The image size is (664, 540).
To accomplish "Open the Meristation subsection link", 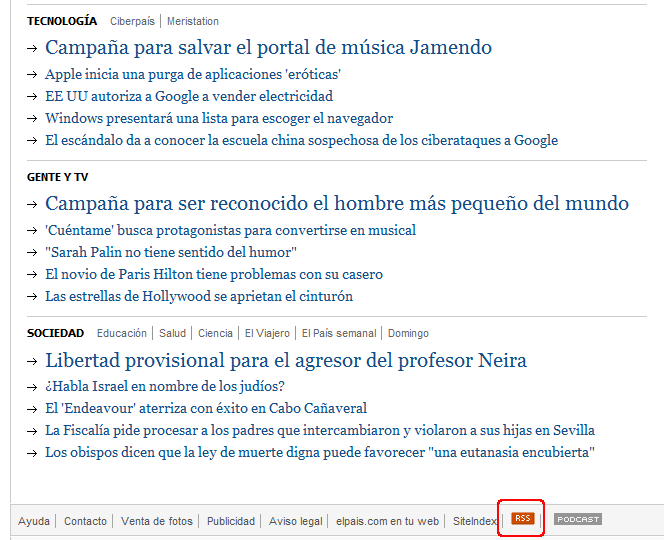I will tap(193, 21).
